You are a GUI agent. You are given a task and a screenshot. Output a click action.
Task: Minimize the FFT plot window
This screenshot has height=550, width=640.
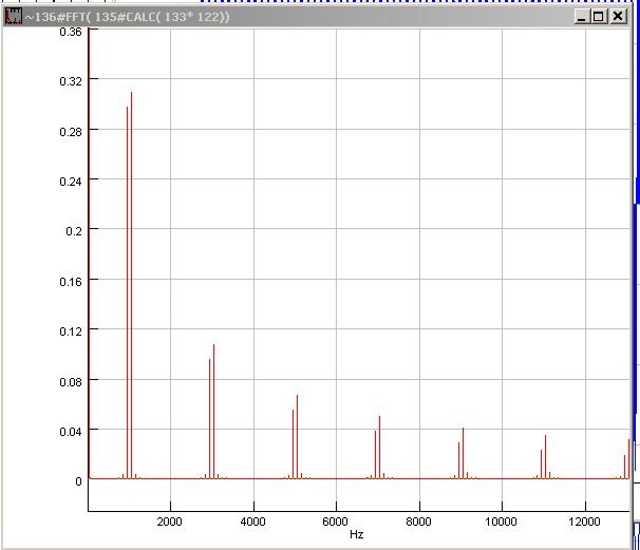click(581, 16)
